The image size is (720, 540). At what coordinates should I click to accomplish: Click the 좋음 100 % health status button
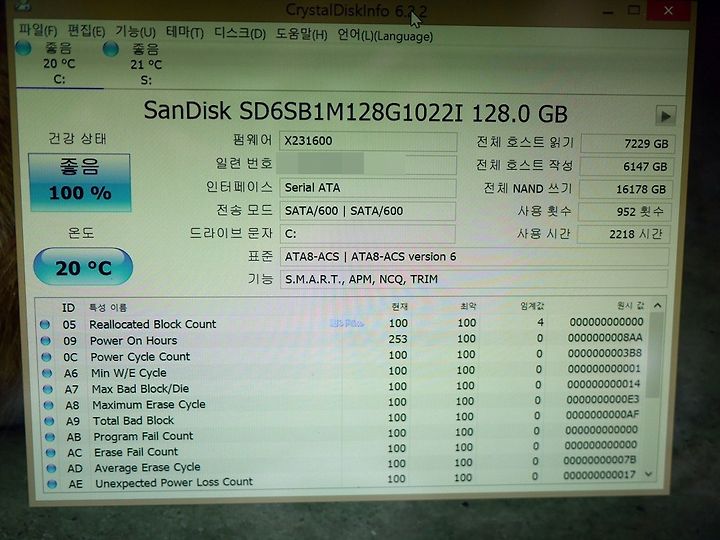[80, 182]
